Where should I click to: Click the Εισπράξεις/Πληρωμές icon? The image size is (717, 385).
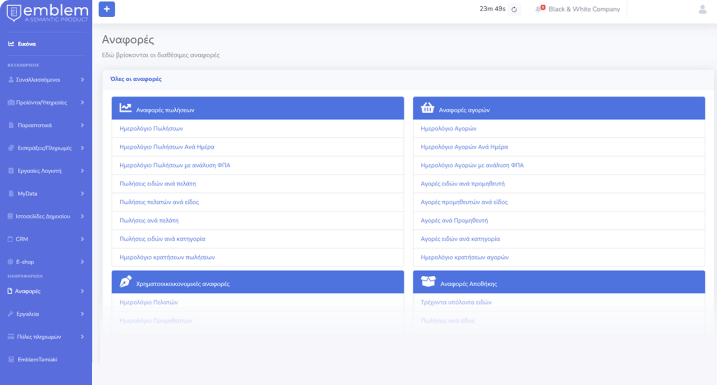[11, 148]
